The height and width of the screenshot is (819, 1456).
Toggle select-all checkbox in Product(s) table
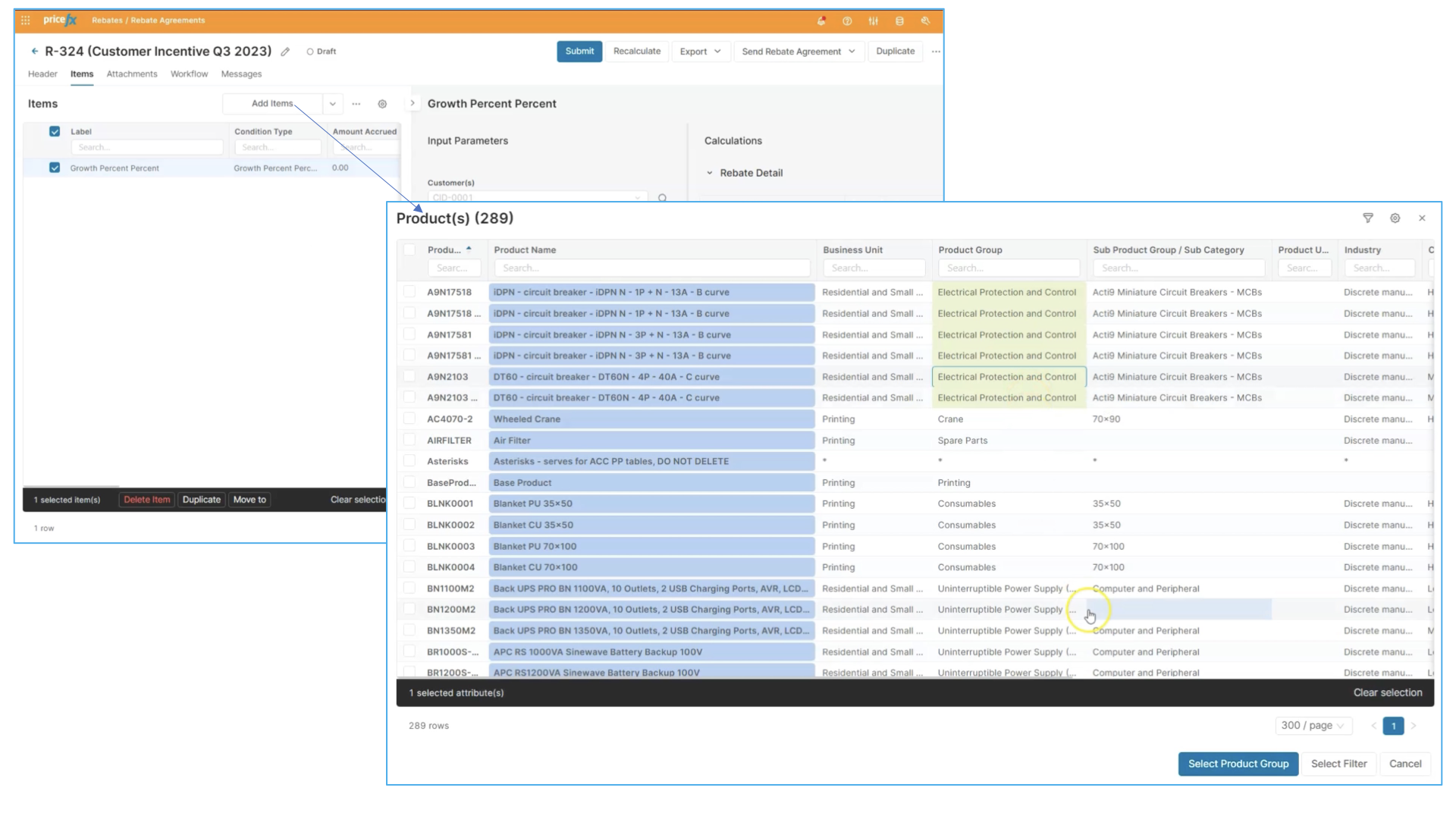[x=409, y=249]
